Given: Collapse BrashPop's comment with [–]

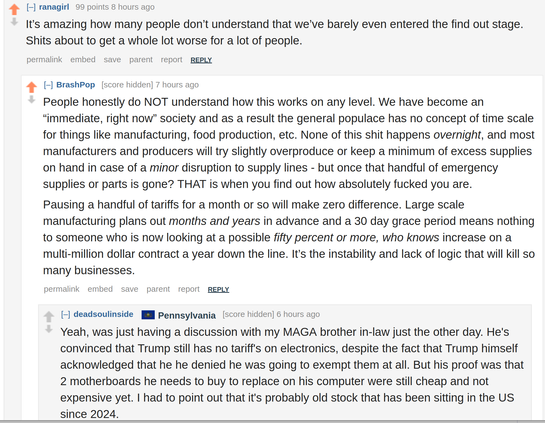Looking at the screenshot, I should click(x=48, y=85).
